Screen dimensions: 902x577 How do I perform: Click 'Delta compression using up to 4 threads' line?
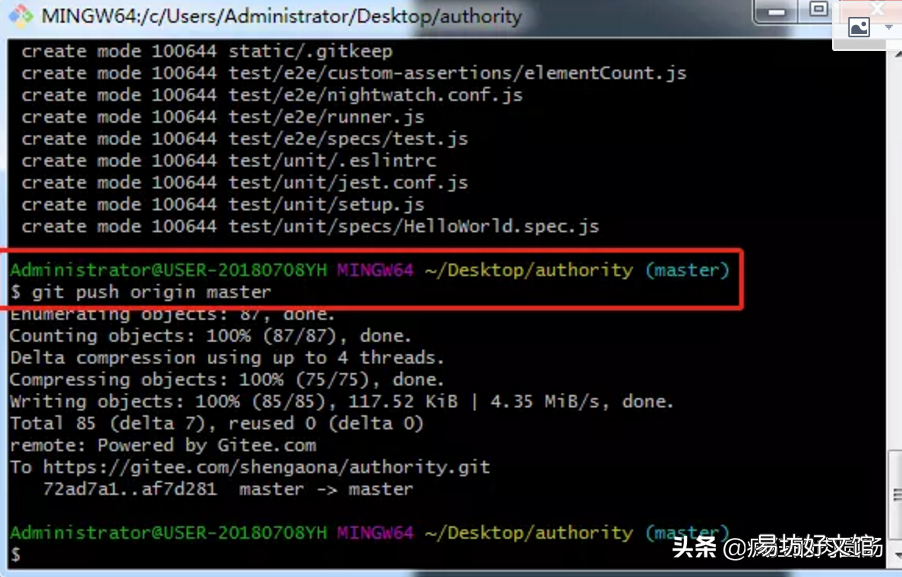point(227,357)
